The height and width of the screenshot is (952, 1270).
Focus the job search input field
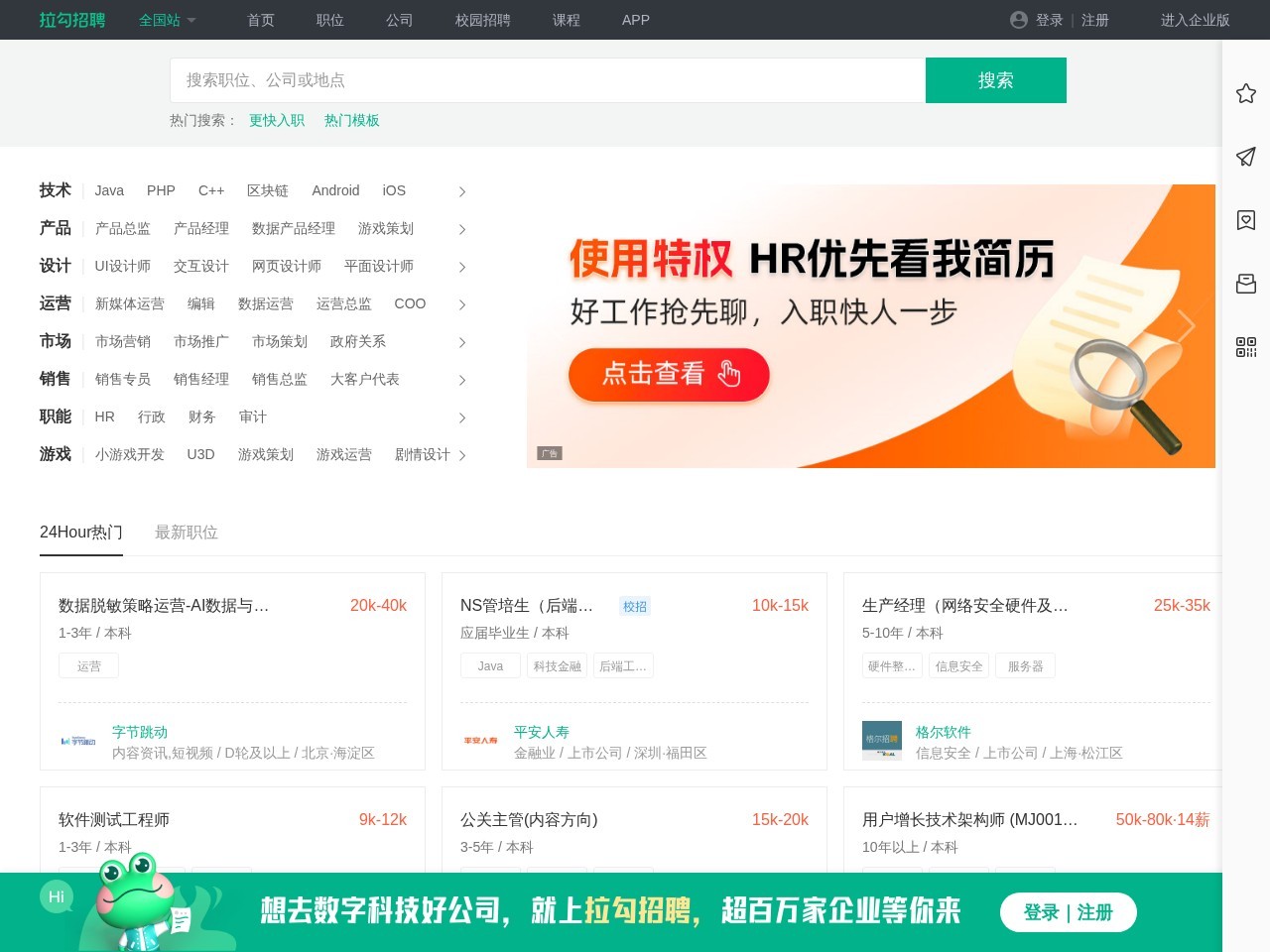548,80
